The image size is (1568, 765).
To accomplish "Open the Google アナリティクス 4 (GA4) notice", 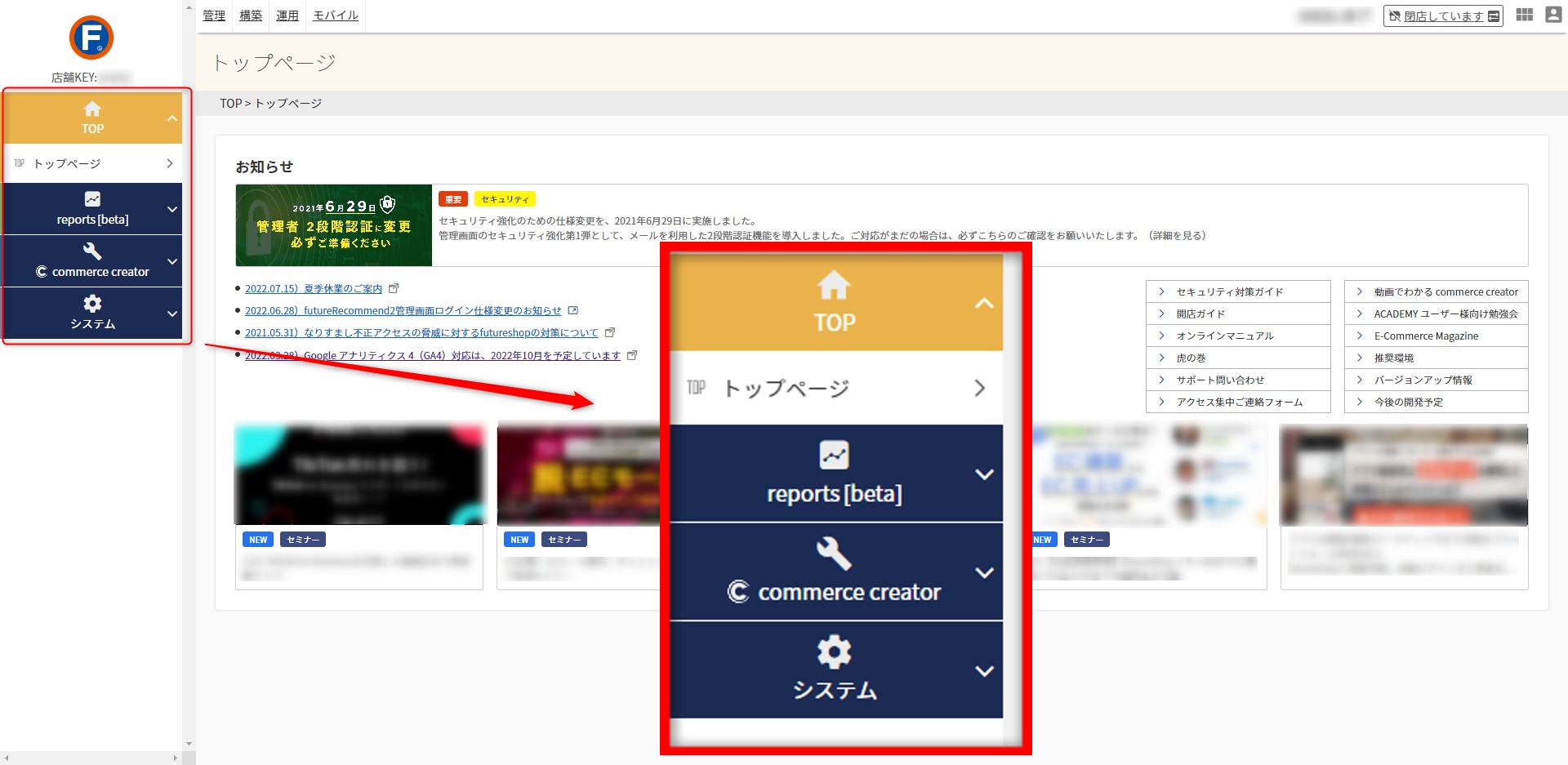I will [433, 355].
